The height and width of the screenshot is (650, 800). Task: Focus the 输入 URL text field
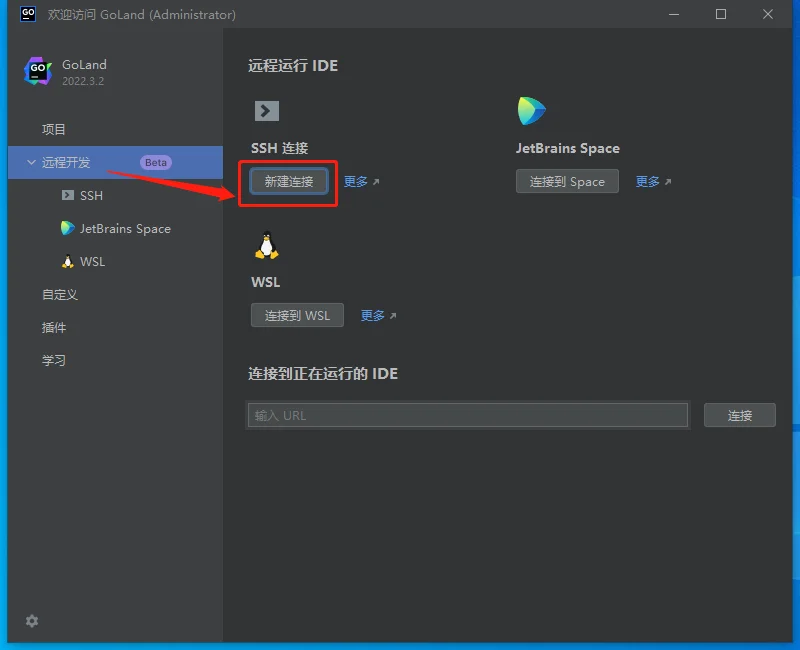point(468,415)
